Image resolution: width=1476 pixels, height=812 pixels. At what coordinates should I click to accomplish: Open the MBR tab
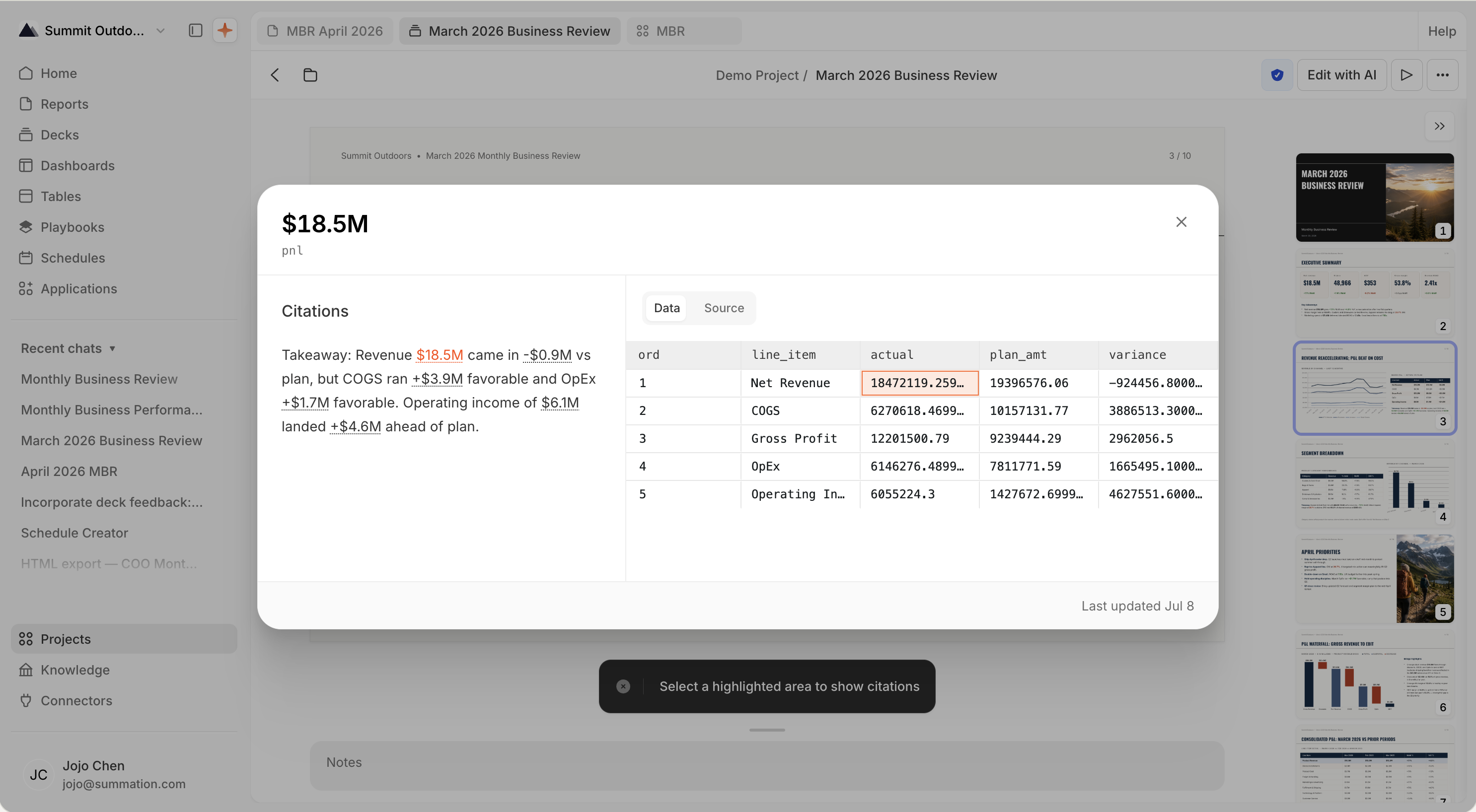pyautogui.click(x=684, y=31)
